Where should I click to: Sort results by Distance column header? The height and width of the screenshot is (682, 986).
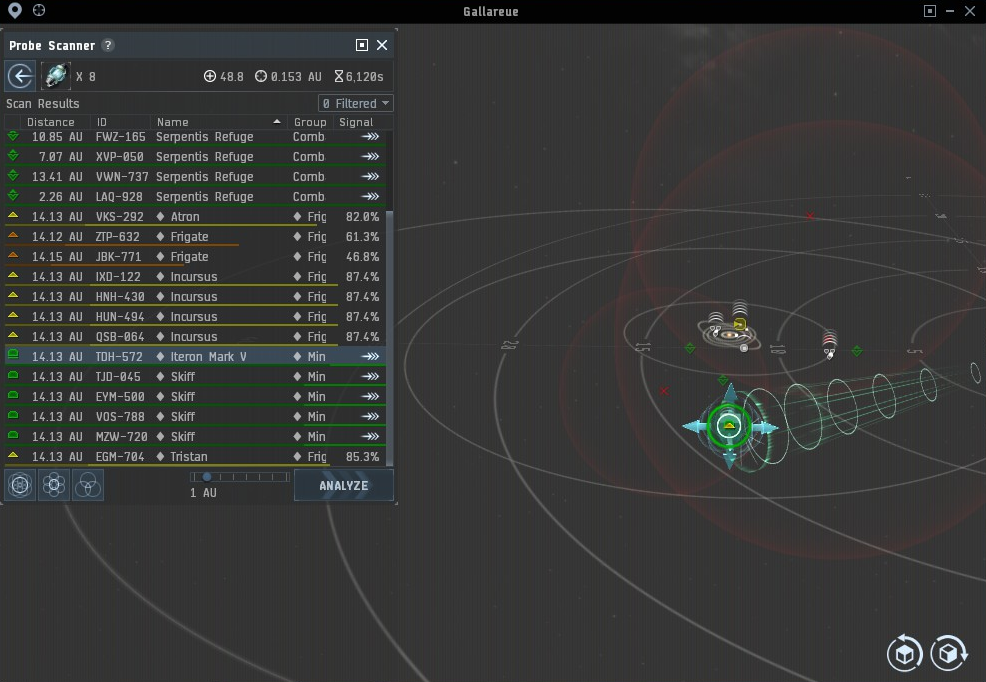click(55, 122)
